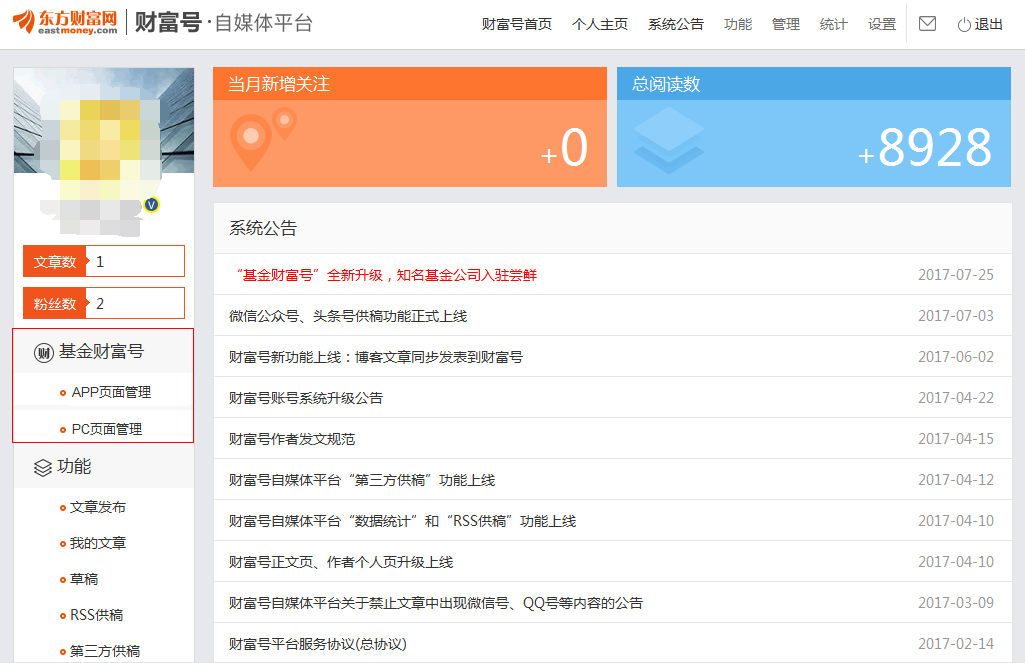Screen dimensions: 1025x663
Task: Click the date 2017-04-22
Action: pos(956,398)
